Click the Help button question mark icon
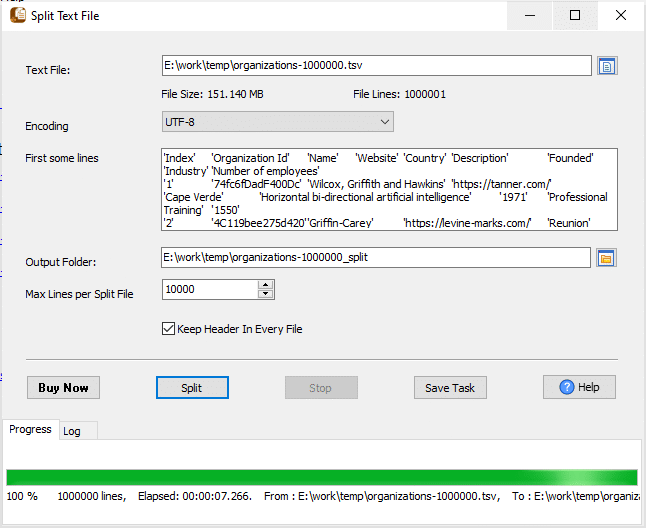 pyautogui.click(x=566, y=387)
